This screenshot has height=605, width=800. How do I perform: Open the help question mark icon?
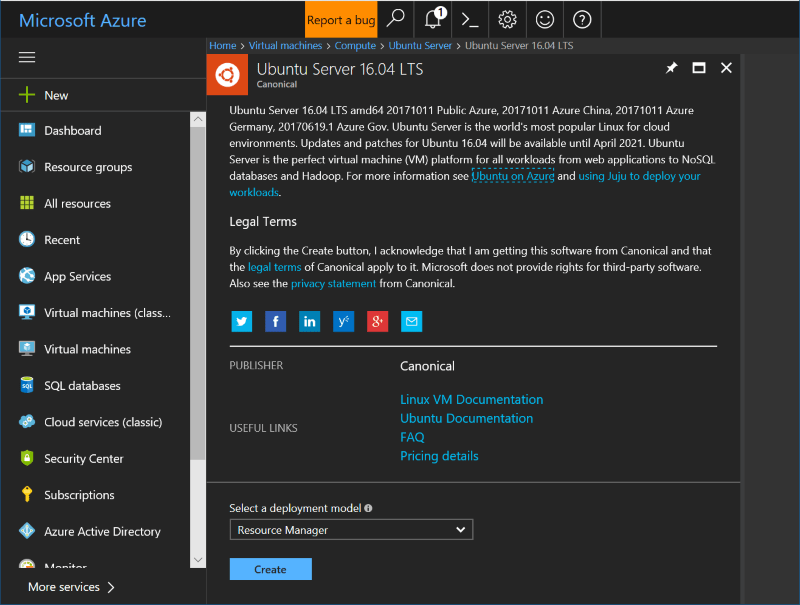coord(582,20)
